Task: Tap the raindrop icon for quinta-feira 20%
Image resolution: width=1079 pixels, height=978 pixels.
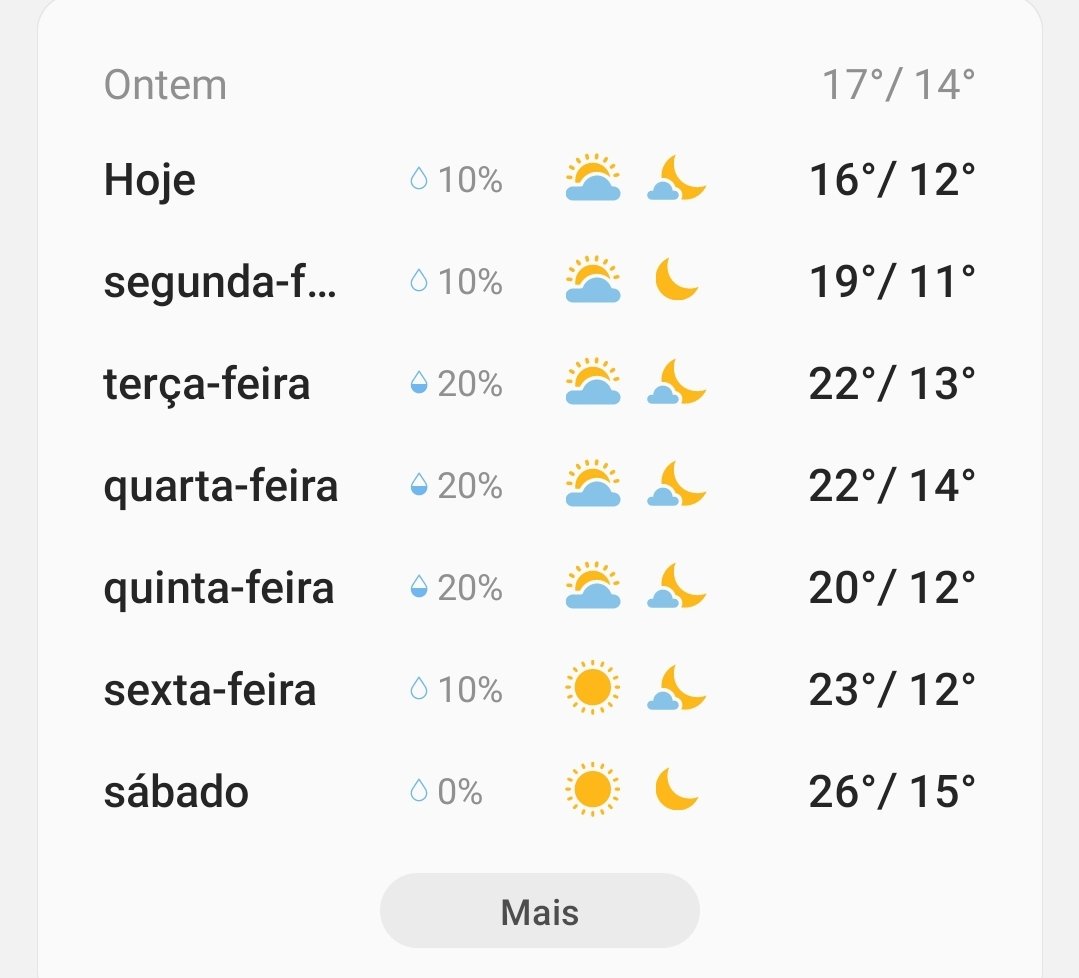Action: pos(418,587)
